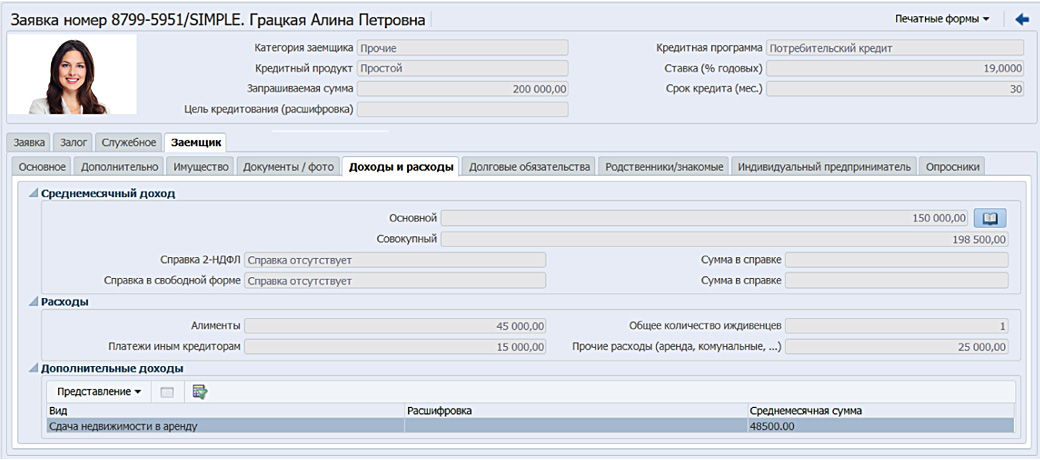Click the detach table icon next to Представление
1040x460 pixels.
pyautogui.click(x=167, y=392)
